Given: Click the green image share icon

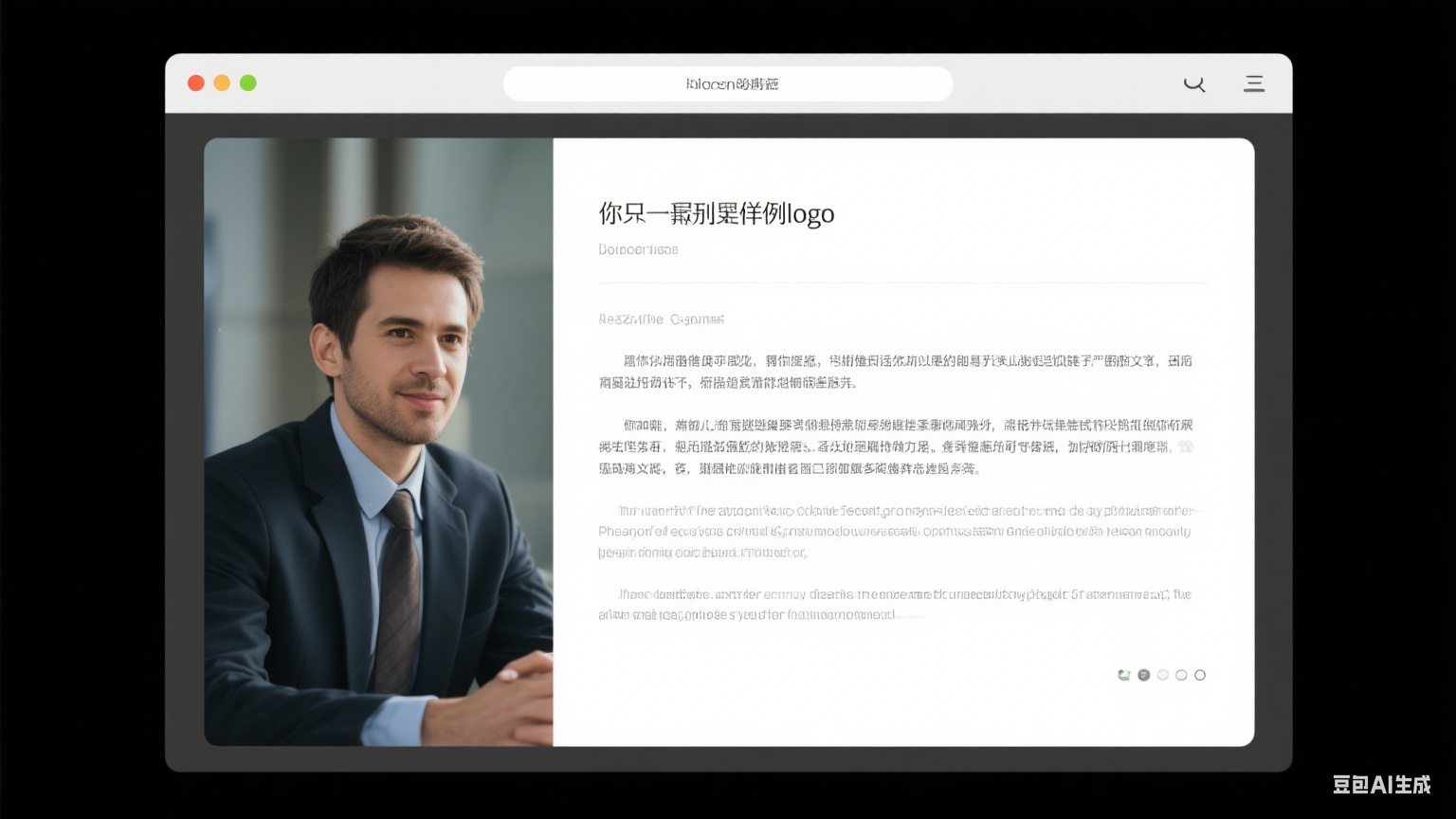Looking at the screenshot, I should (1123, 674).
